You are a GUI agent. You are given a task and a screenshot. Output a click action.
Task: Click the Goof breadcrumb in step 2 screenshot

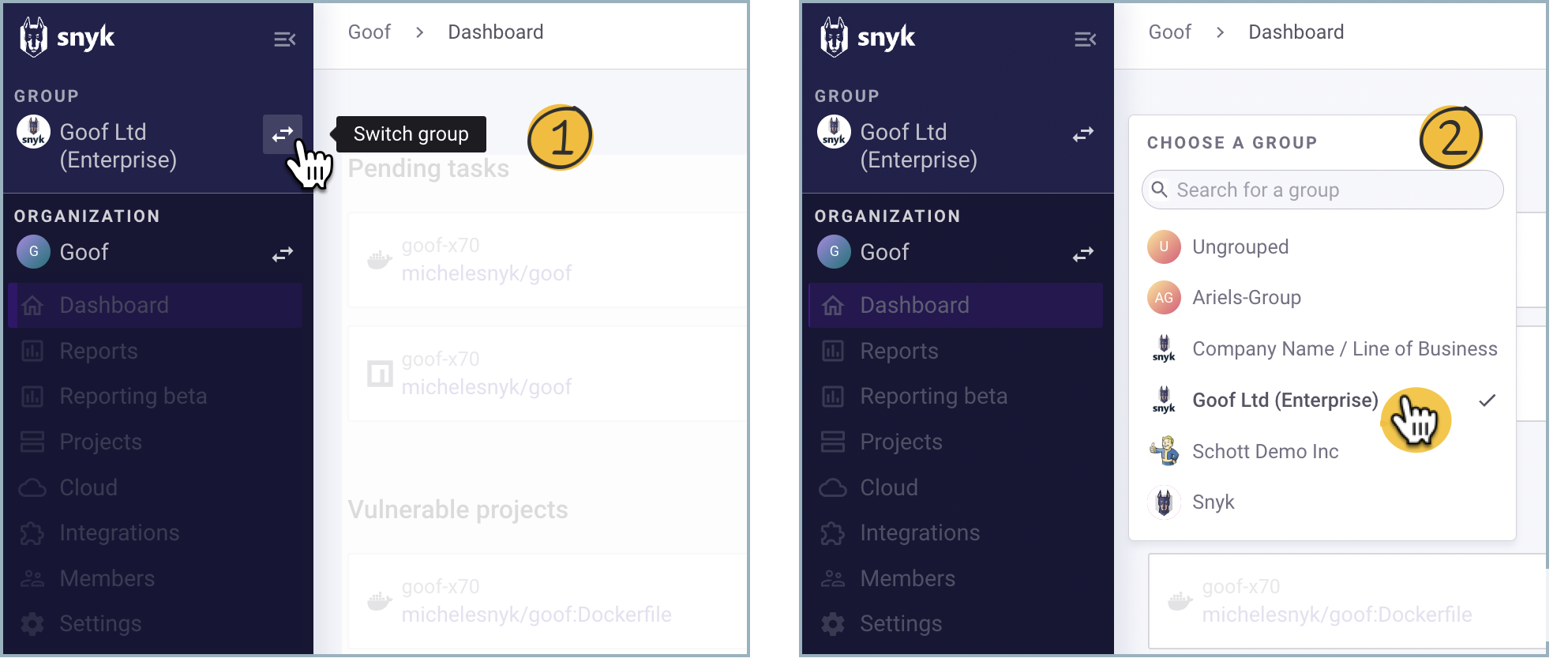[x=1169, y=32]
